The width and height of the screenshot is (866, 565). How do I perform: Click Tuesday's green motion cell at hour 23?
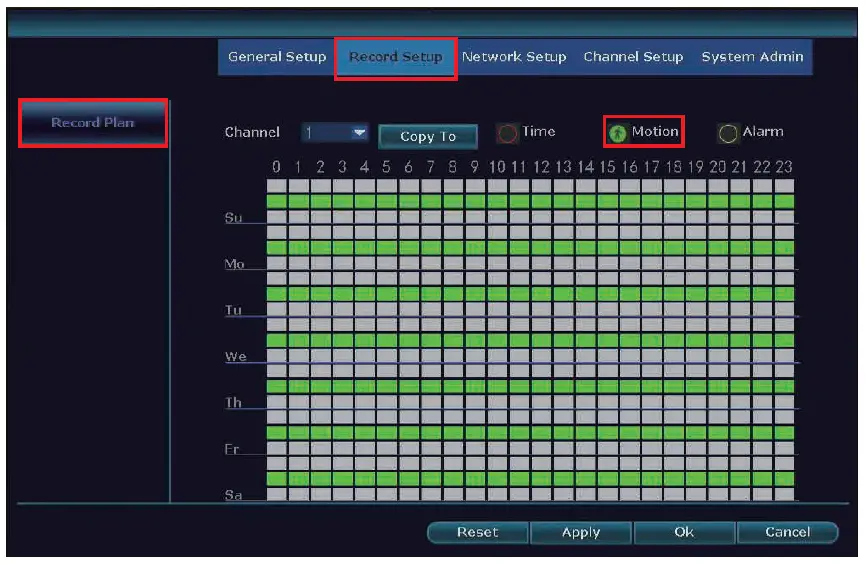[x=784, y=294]
